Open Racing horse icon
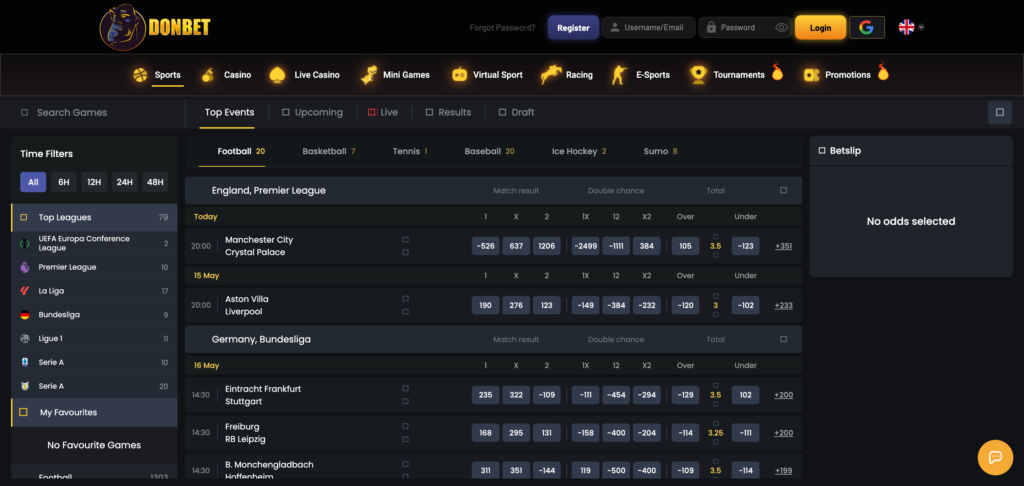The height and width of the screenshot is (486, 1024). click(x=551, y=75)
